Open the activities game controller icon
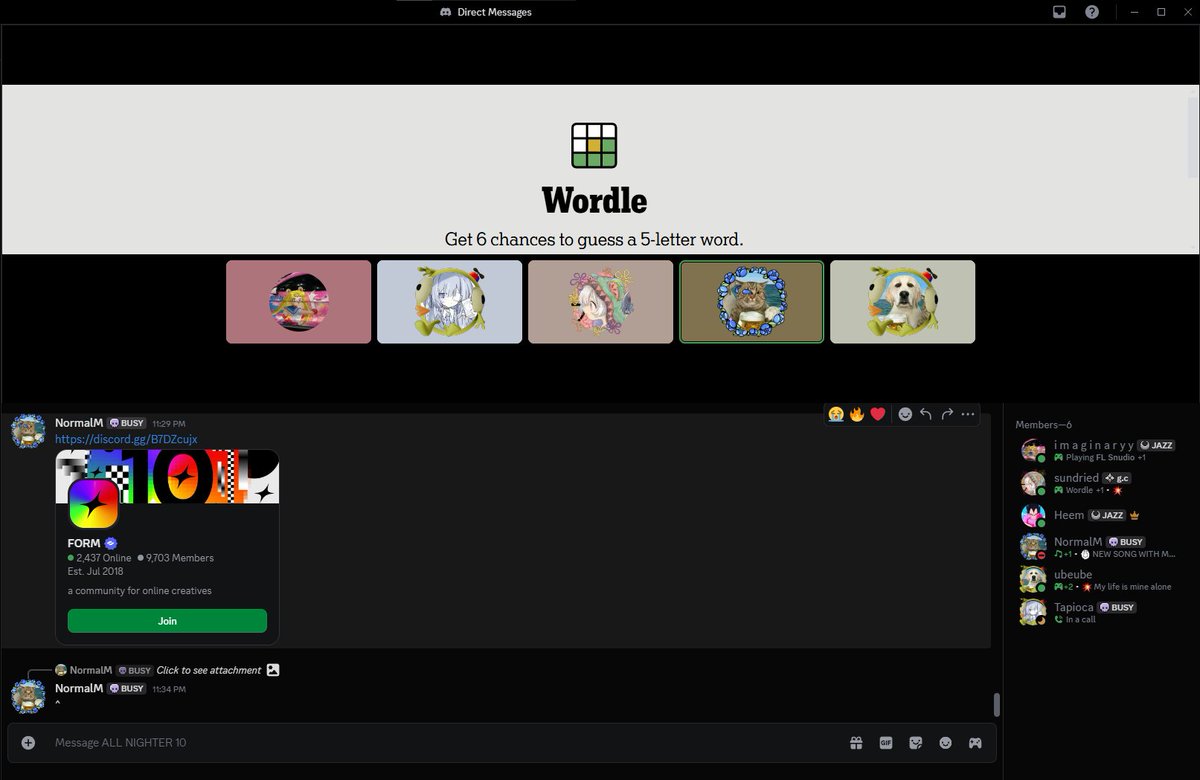 pyautogui.click(x=975, y=742)
